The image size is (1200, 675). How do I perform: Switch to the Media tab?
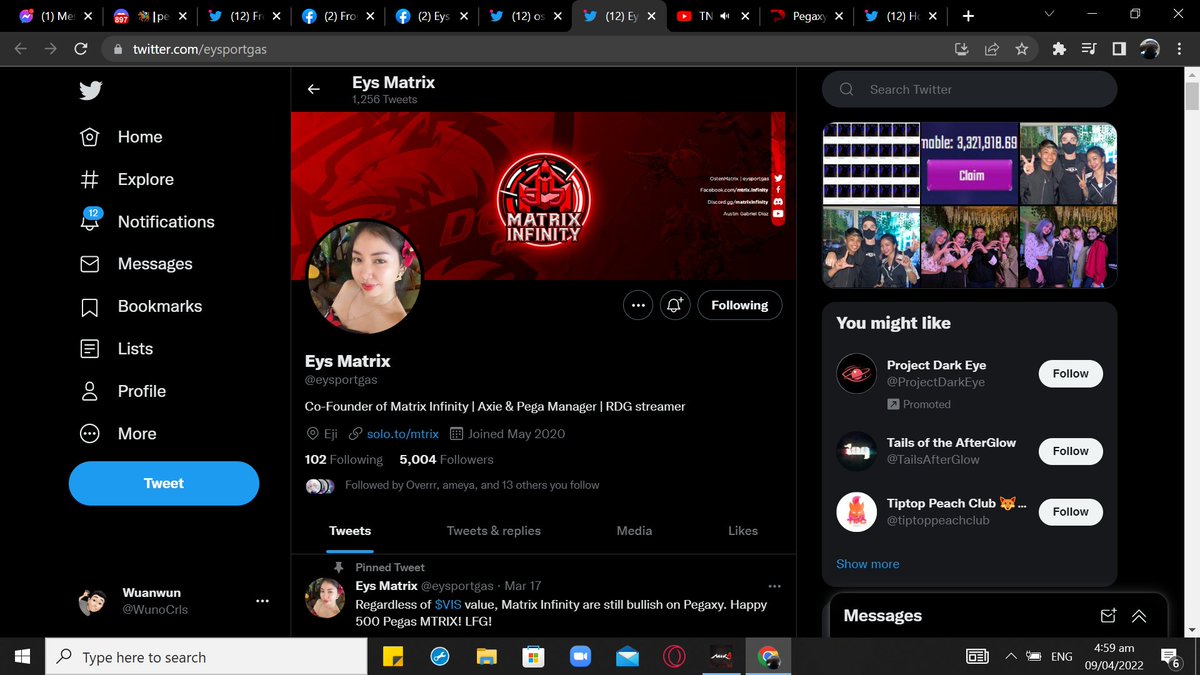(634, 531)
